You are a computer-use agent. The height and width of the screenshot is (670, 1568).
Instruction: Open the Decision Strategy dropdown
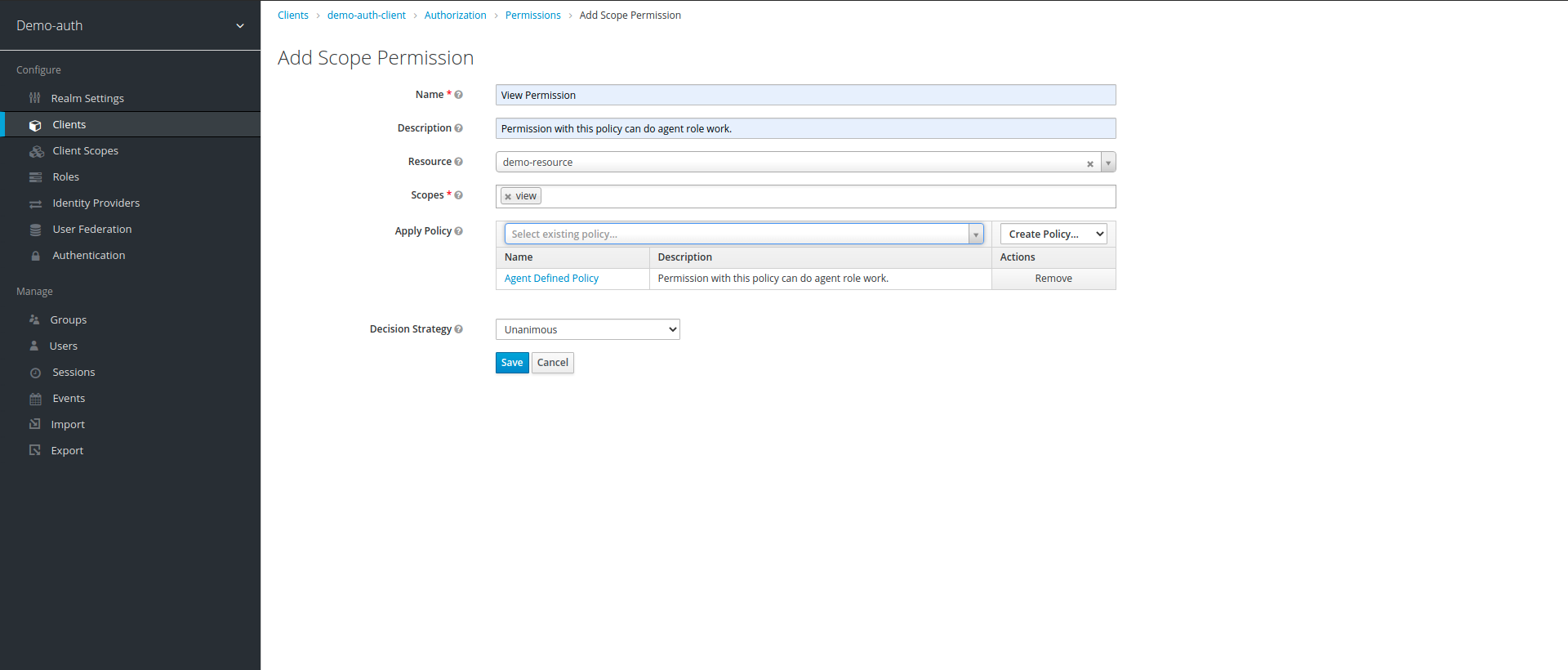point(587,329)
